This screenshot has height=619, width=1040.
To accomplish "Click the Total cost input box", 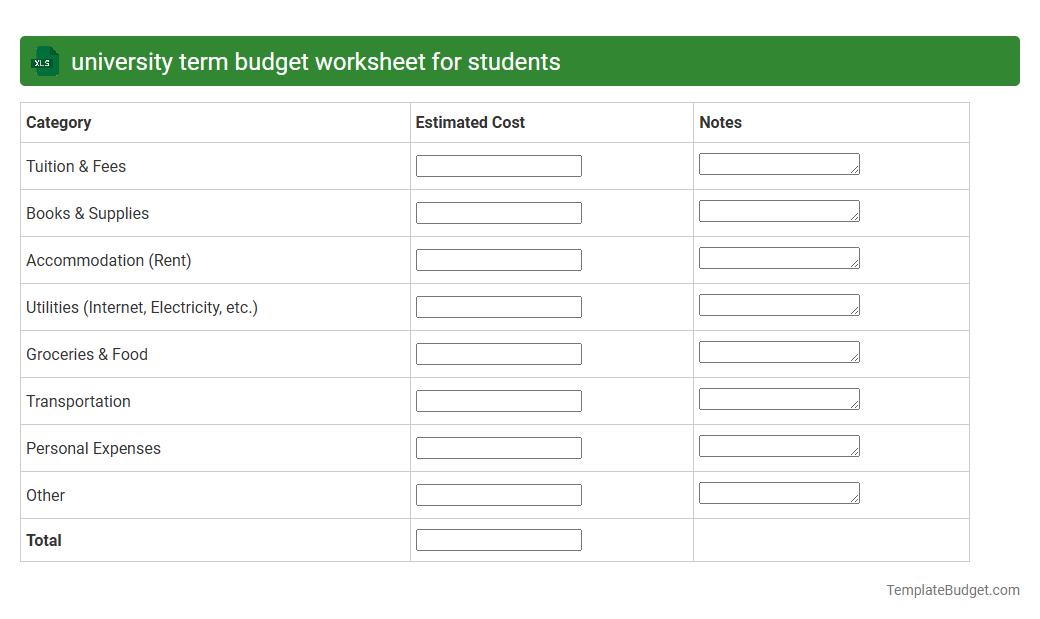I will click(x=498, y=539).
